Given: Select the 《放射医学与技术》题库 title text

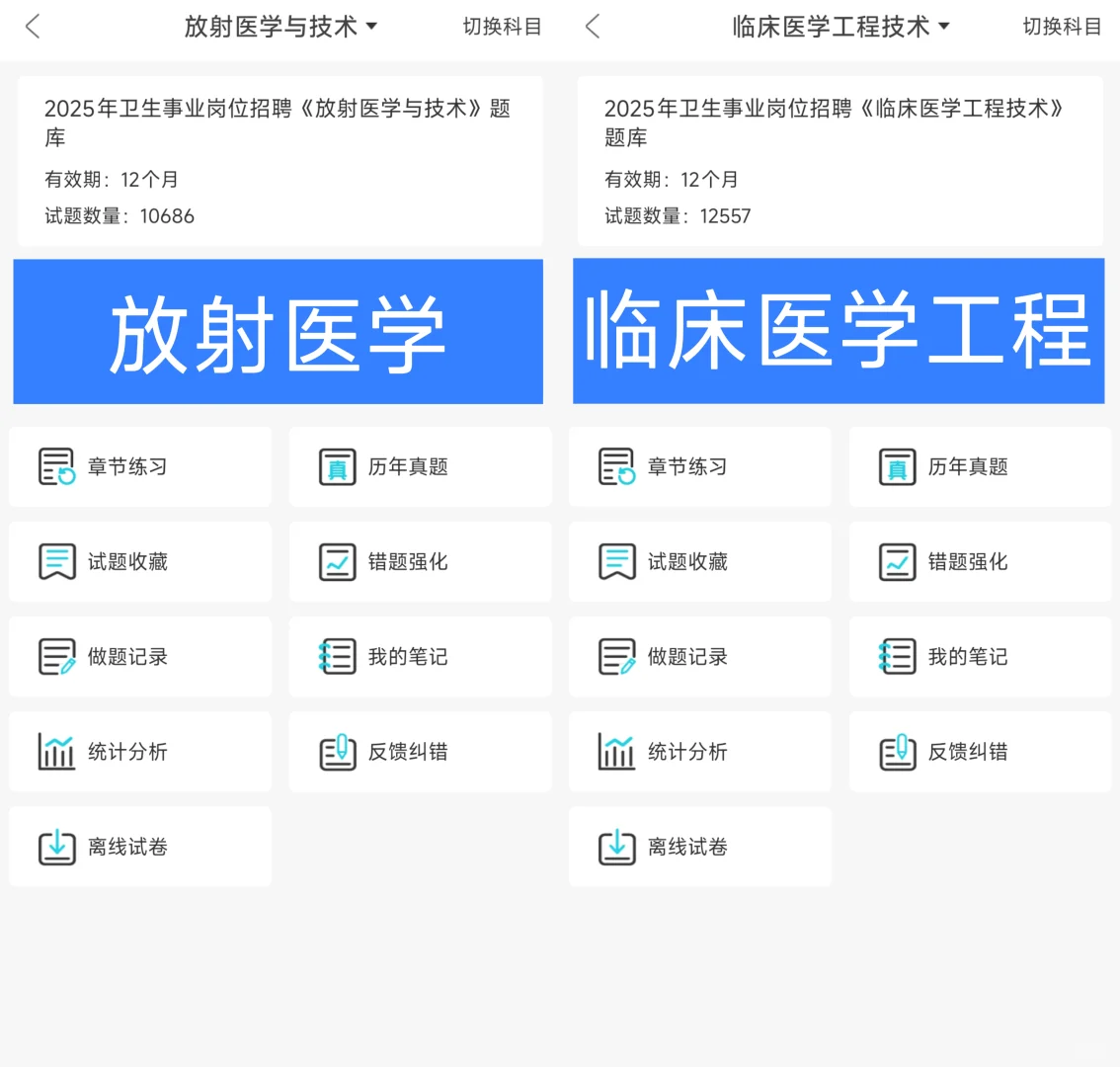Looking at the screenshot, I should click(278, 123).
